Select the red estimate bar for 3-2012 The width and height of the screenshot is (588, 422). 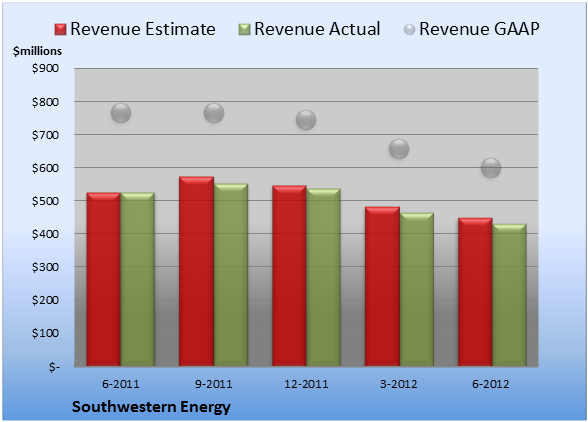click(x=382, y=286)
